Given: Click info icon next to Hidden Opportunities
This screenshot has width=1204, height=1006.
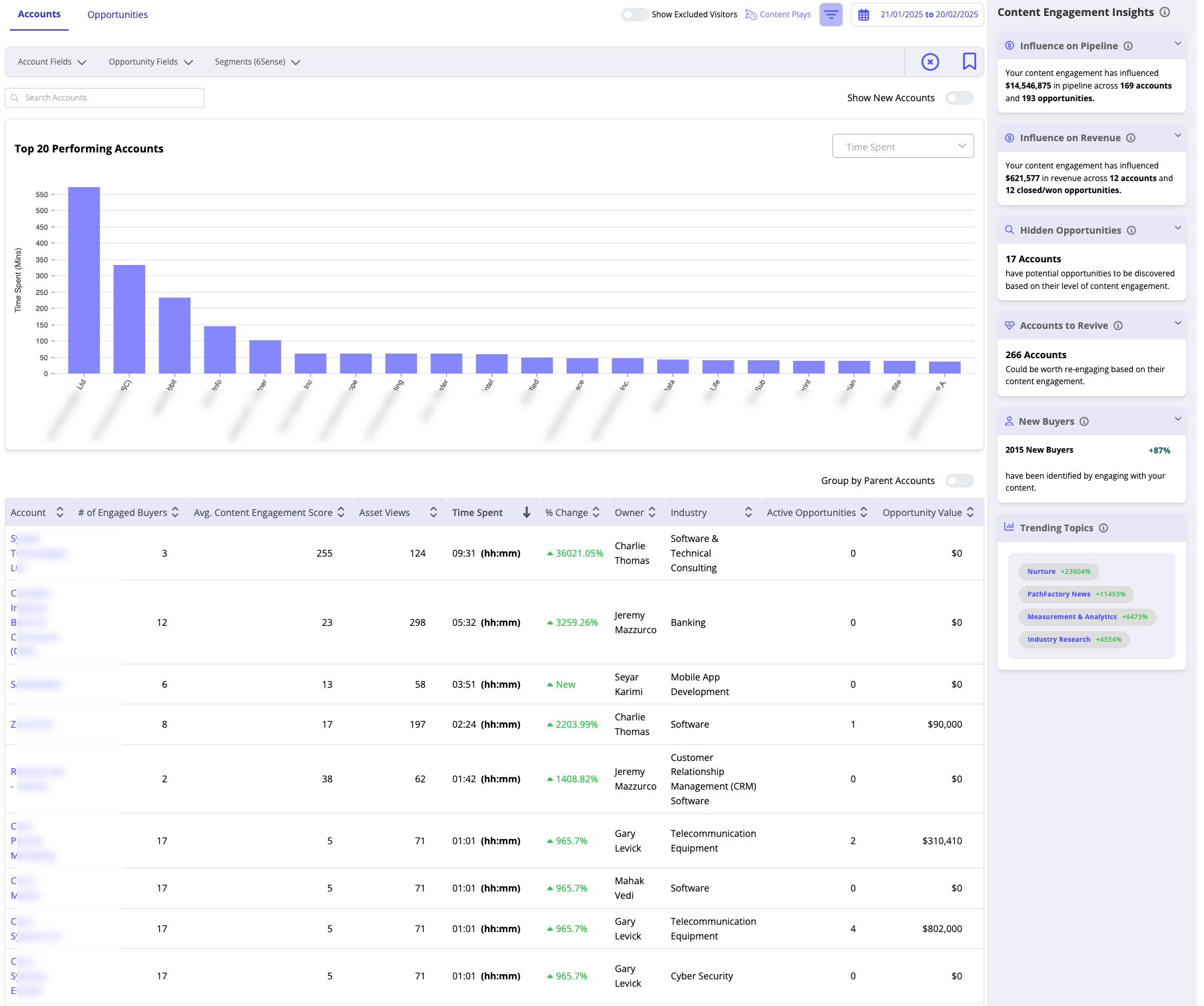Looking at the screenshot, I should [x=1131, y=230].
